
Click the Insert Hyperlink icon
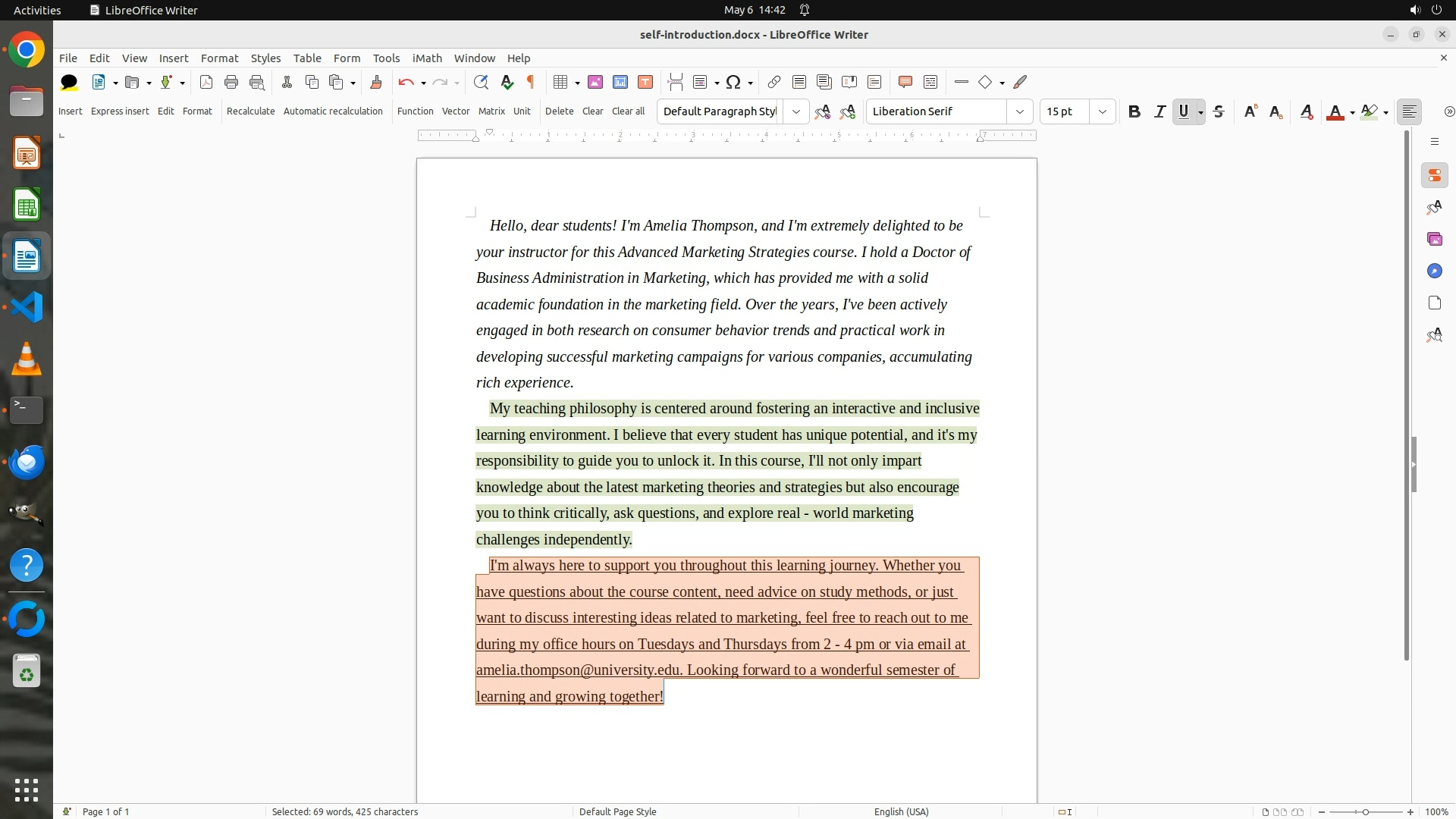click(x=773, y=82)
